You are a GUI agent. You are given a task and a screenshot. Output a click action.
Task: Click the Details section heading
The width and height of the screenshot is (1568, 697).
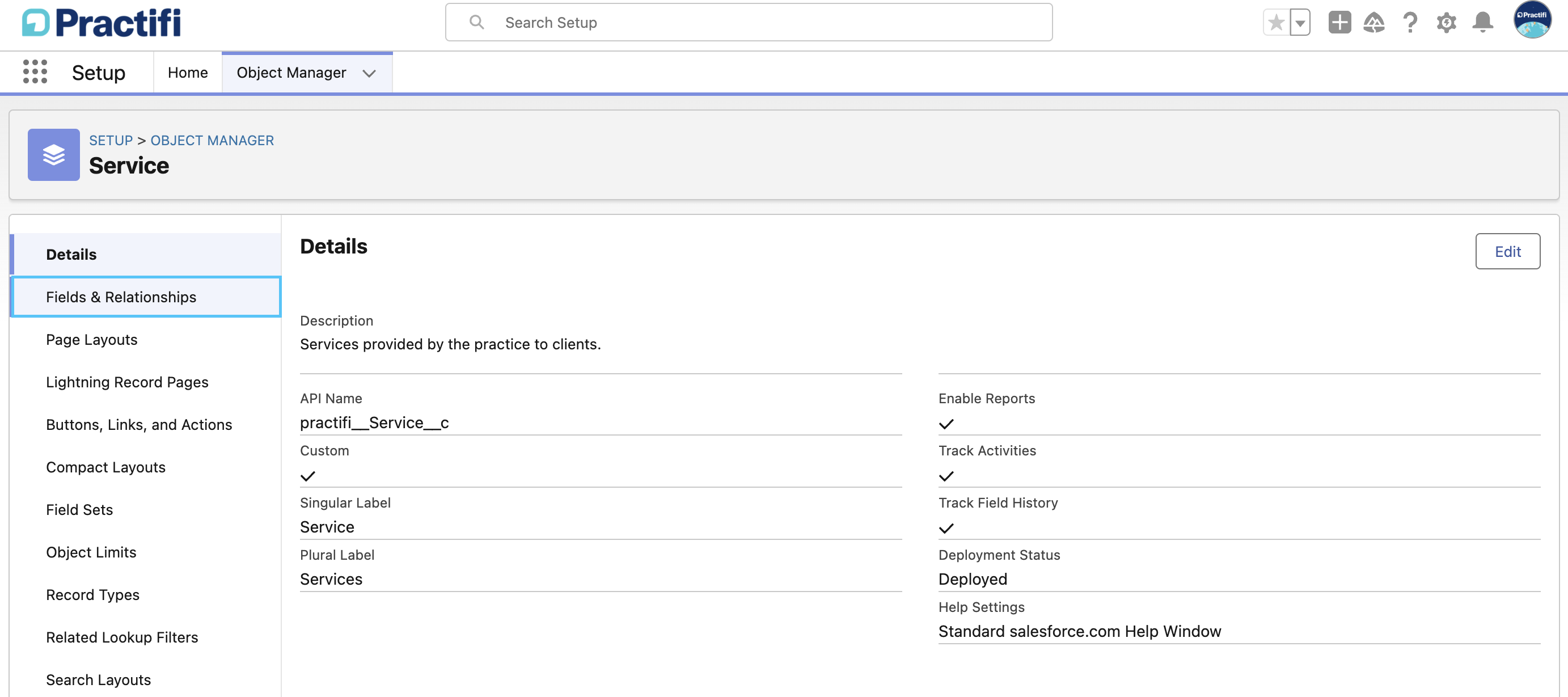[x=333, y=247]
